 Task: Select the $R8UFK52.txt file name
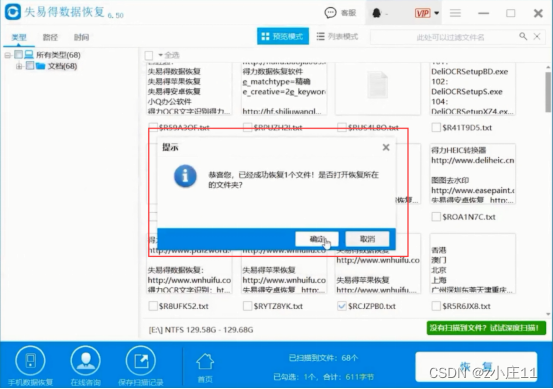(183, 306)
